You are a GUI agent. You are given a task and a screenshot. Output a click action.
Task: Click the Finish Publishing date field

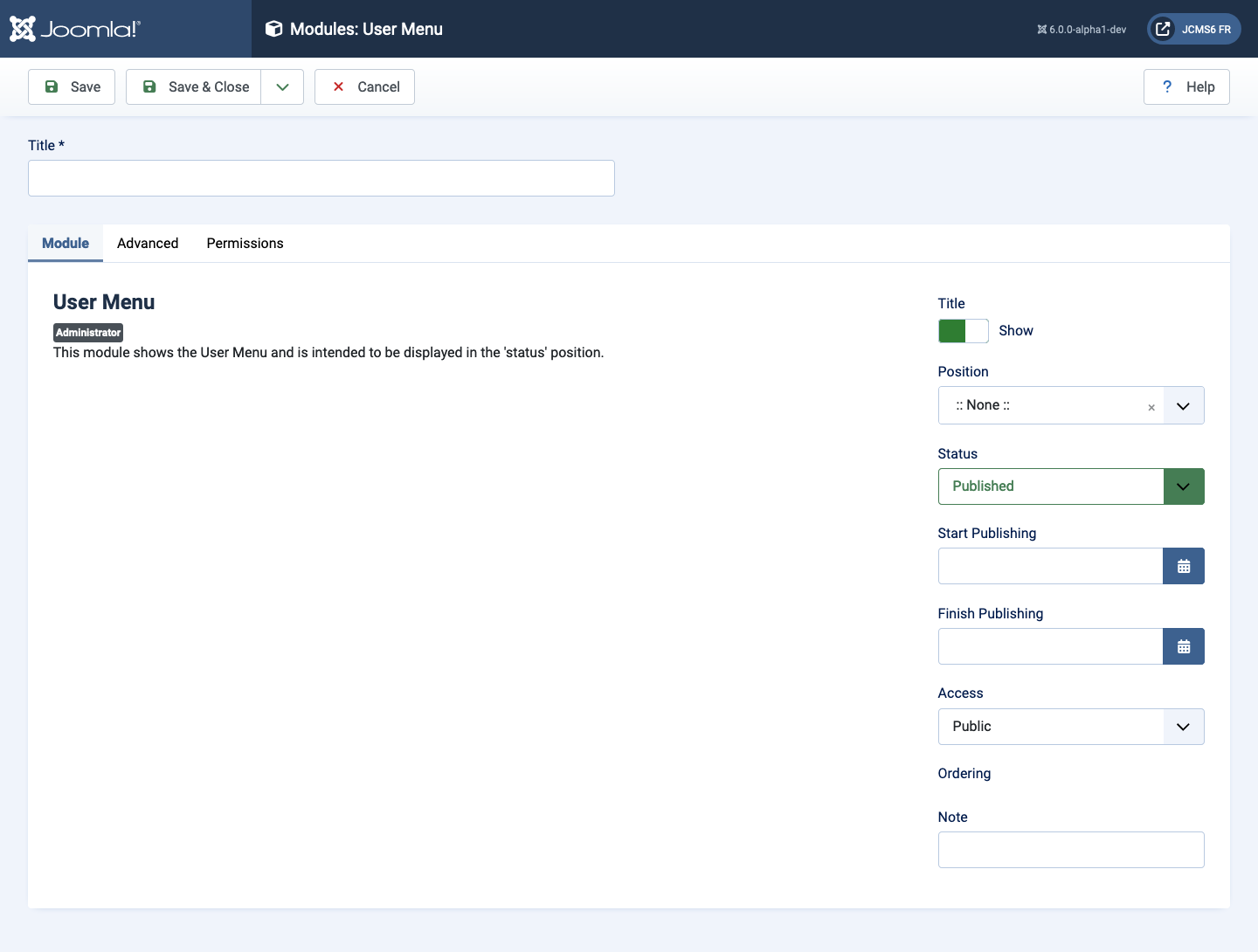(1050, 646)
